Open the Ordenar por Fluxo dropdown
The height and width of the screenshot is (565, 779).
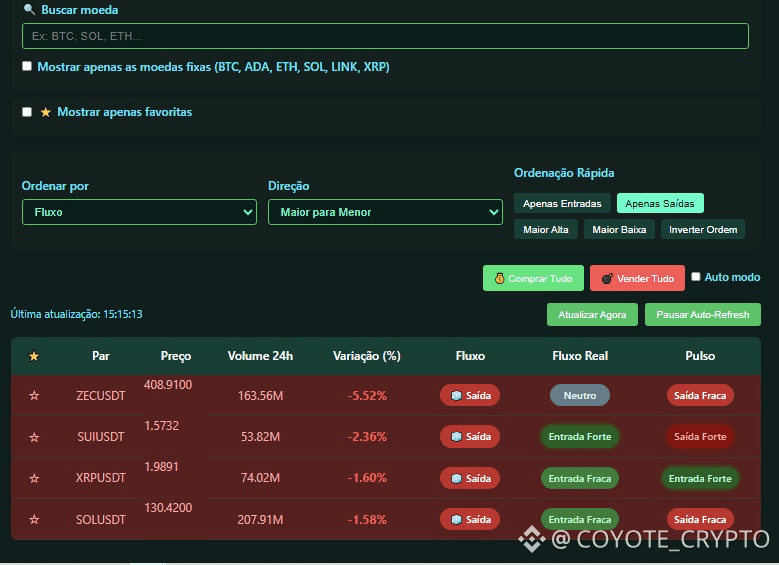tap(139, 212)
